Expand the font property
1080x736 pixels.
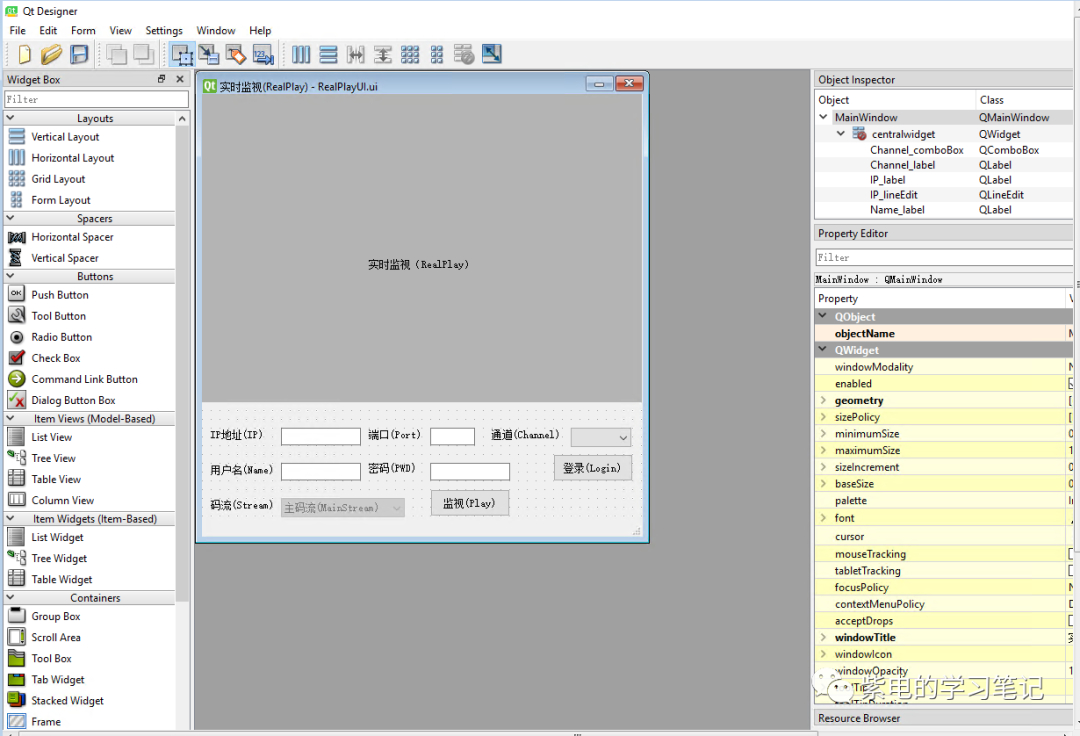pos(823,518)
